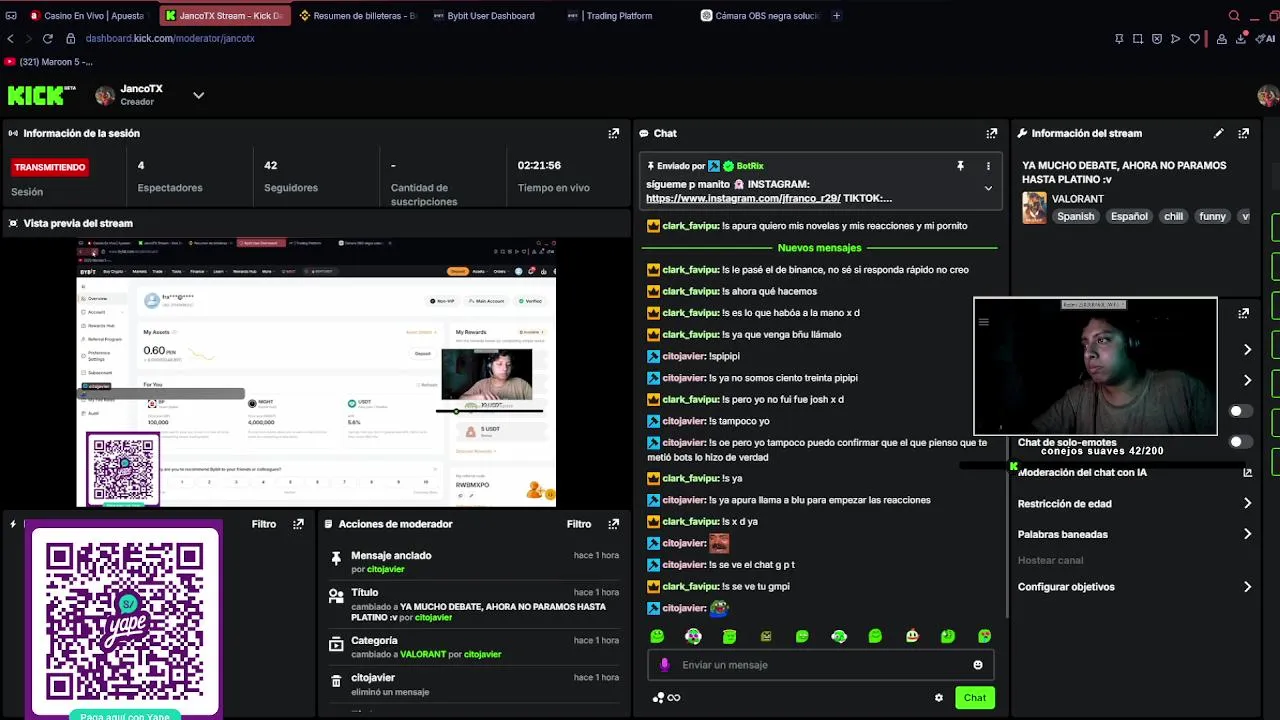Click the heart bookmark icon in toolbar

[1194, 39]
